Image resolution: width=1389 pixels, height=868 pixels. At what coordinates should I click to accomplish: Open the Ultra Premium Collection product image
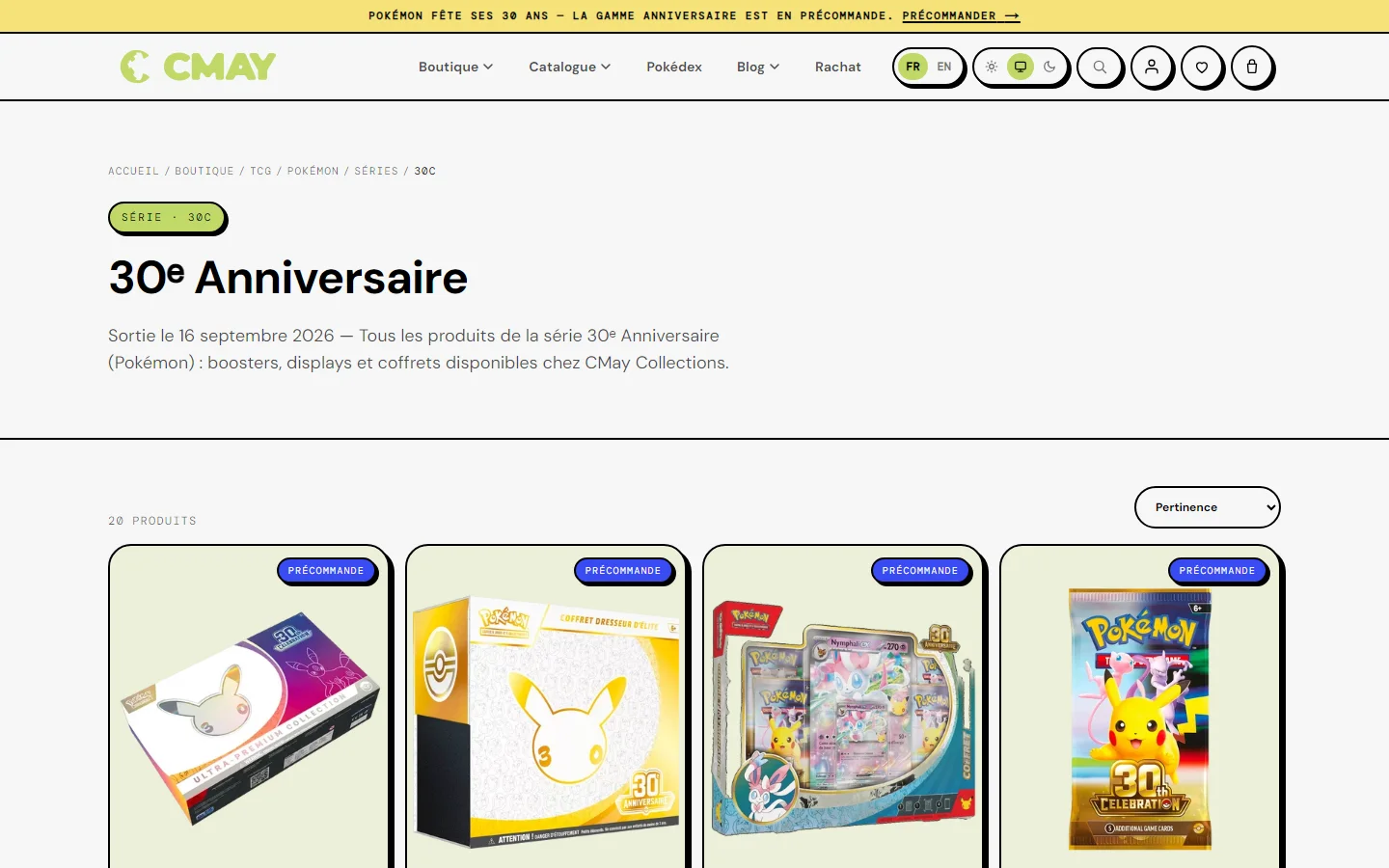click(251, 719)
